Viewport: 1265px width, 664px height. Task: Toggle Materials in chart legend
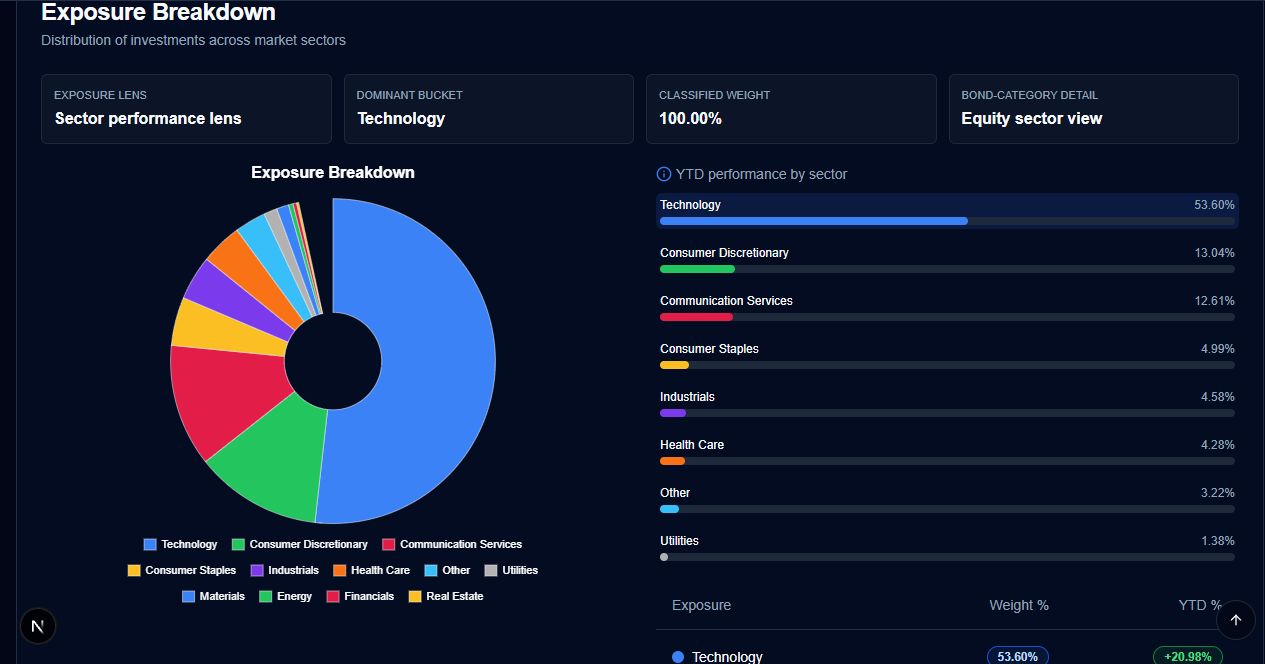click(x=213, y=596)
